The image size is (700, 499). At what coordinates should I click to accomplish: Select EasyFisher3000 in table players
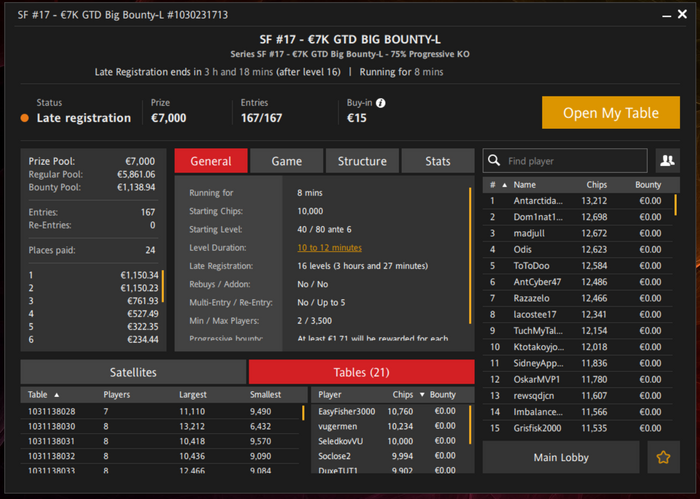[x=389, y=411]
